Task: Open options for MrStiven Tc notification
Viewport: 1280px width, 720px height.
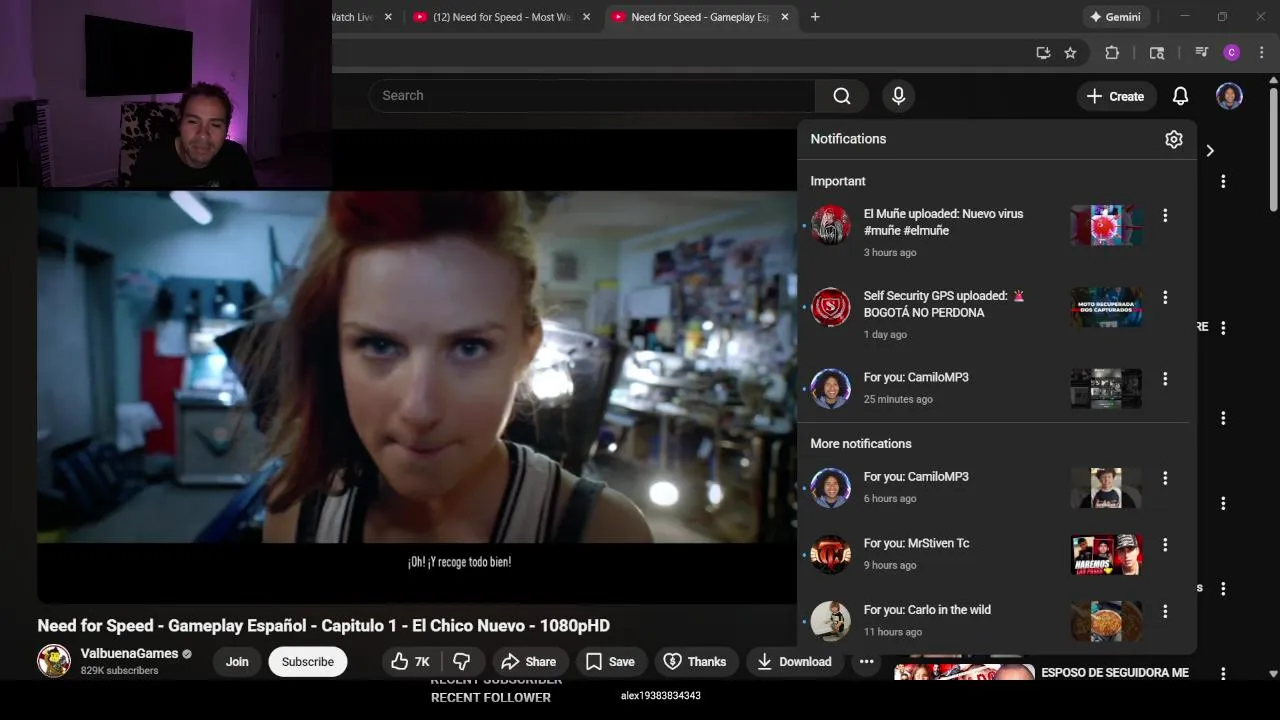Action: click(1165, 545)
